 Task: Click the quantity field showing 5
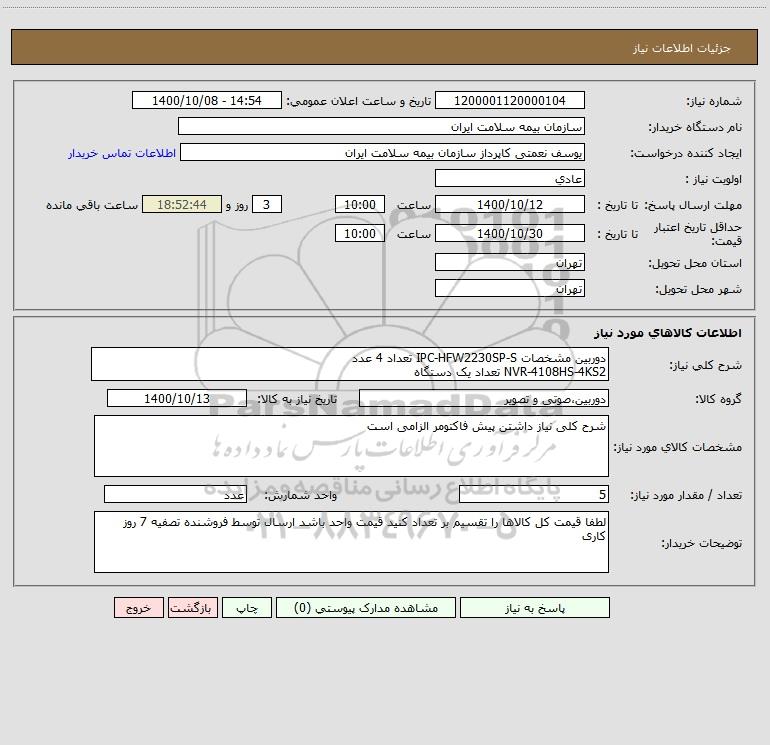(x=534, y=494)
